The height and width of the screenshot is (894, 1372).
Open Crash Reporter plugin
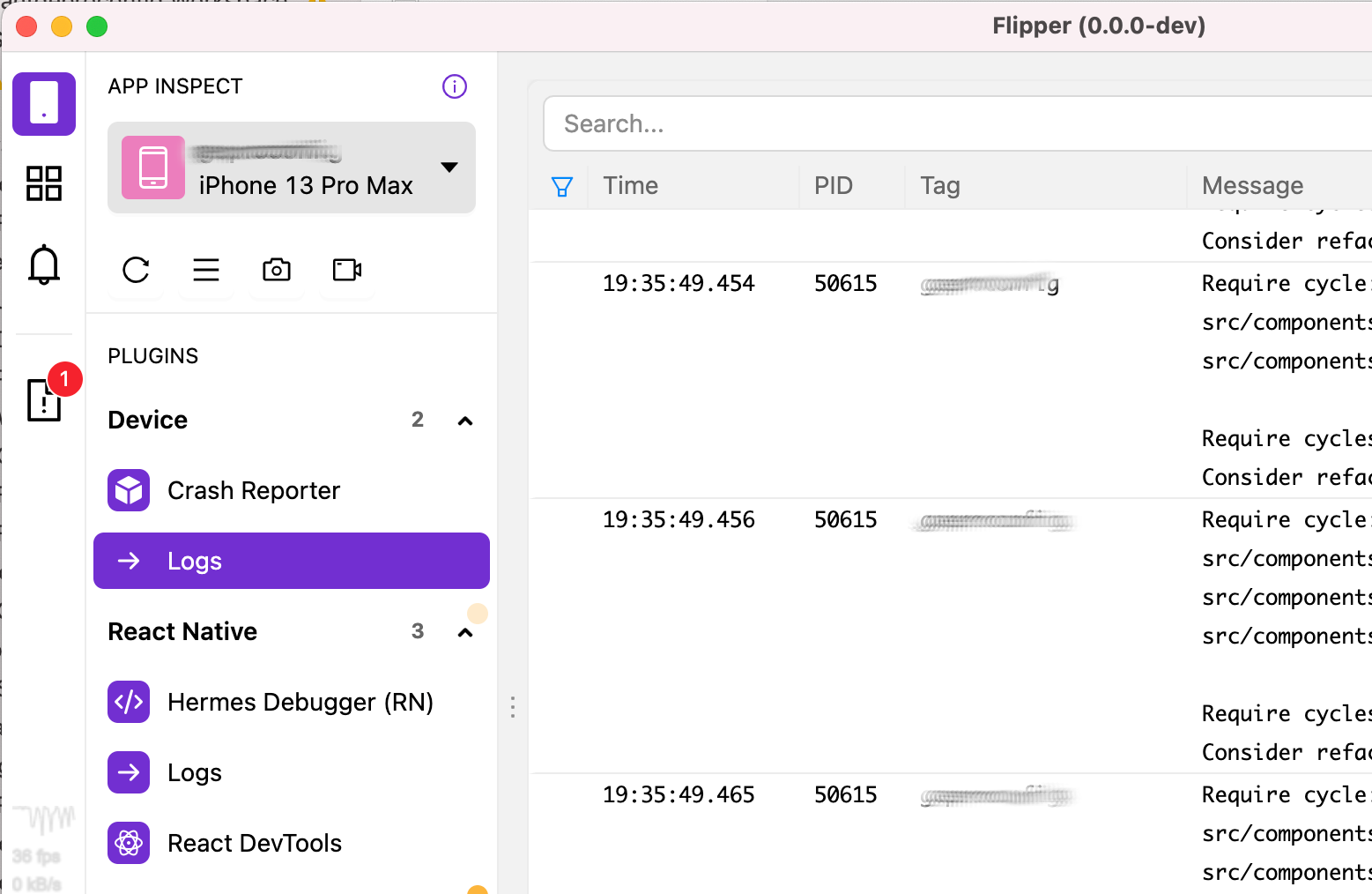pos(292,490)
